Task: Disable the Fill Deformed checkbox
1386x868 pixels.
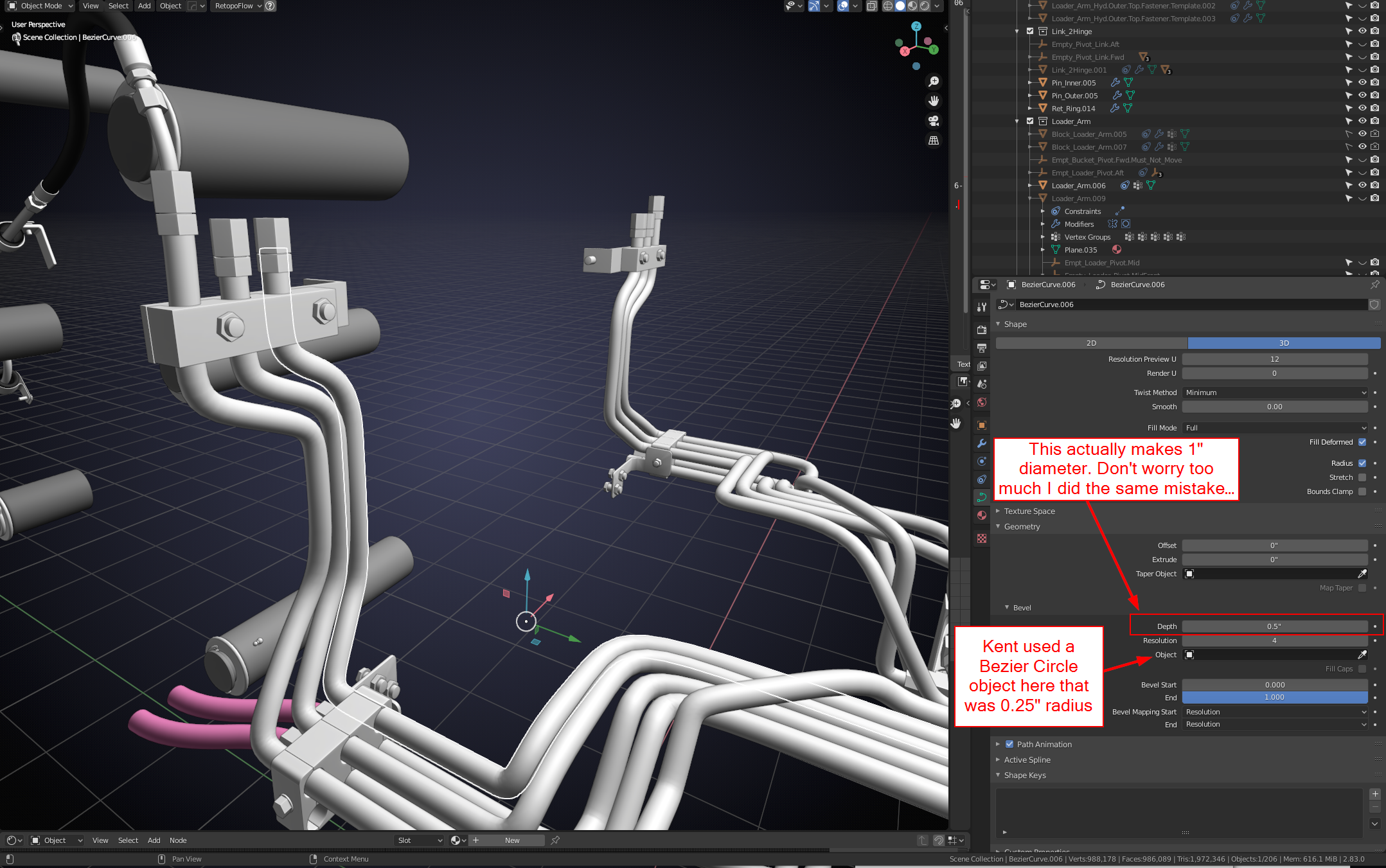Action: tap(1362, 442)
